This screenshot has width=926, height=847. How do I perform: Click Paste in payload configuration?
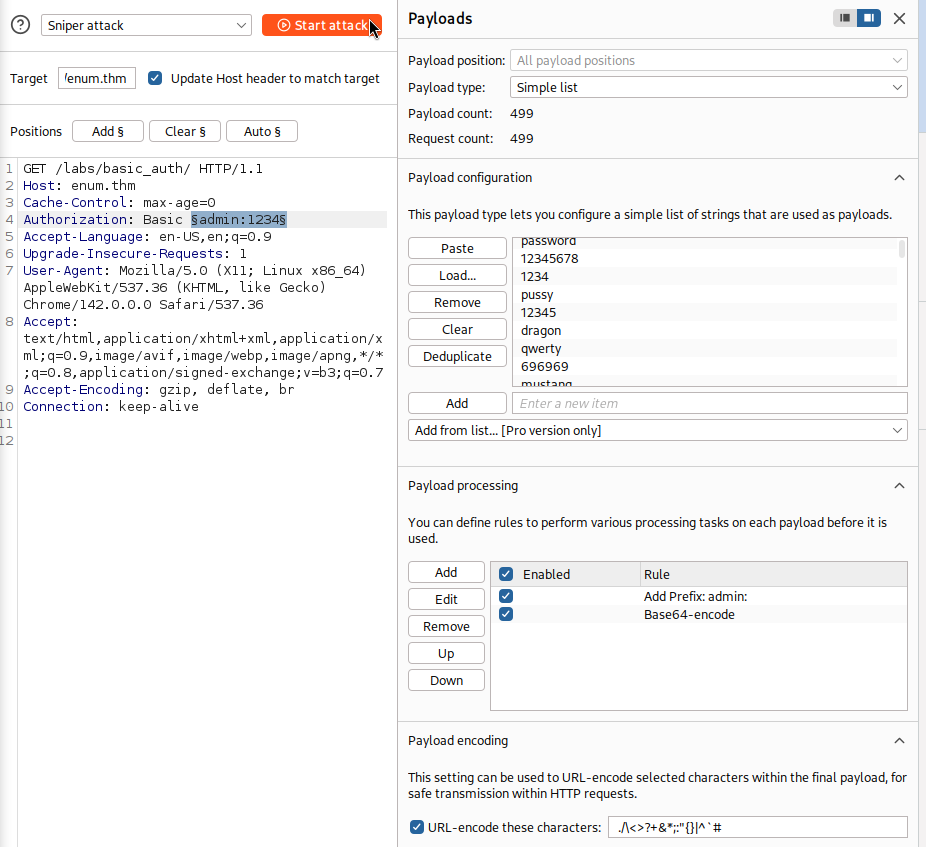(457, 248)
